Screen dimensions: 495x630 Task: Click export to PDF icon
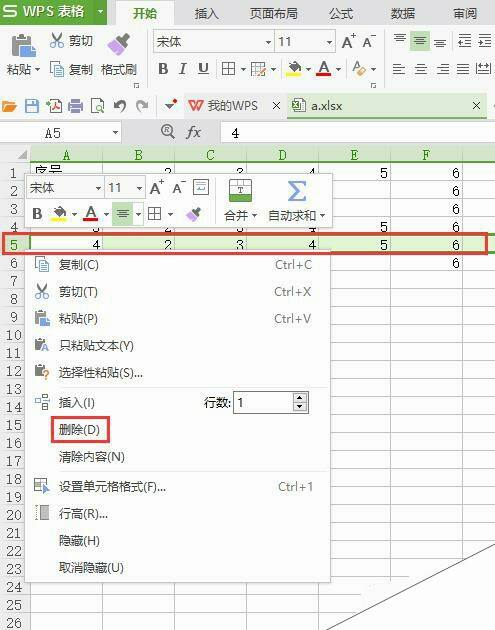pyautogui.click(x=54, y=106)
